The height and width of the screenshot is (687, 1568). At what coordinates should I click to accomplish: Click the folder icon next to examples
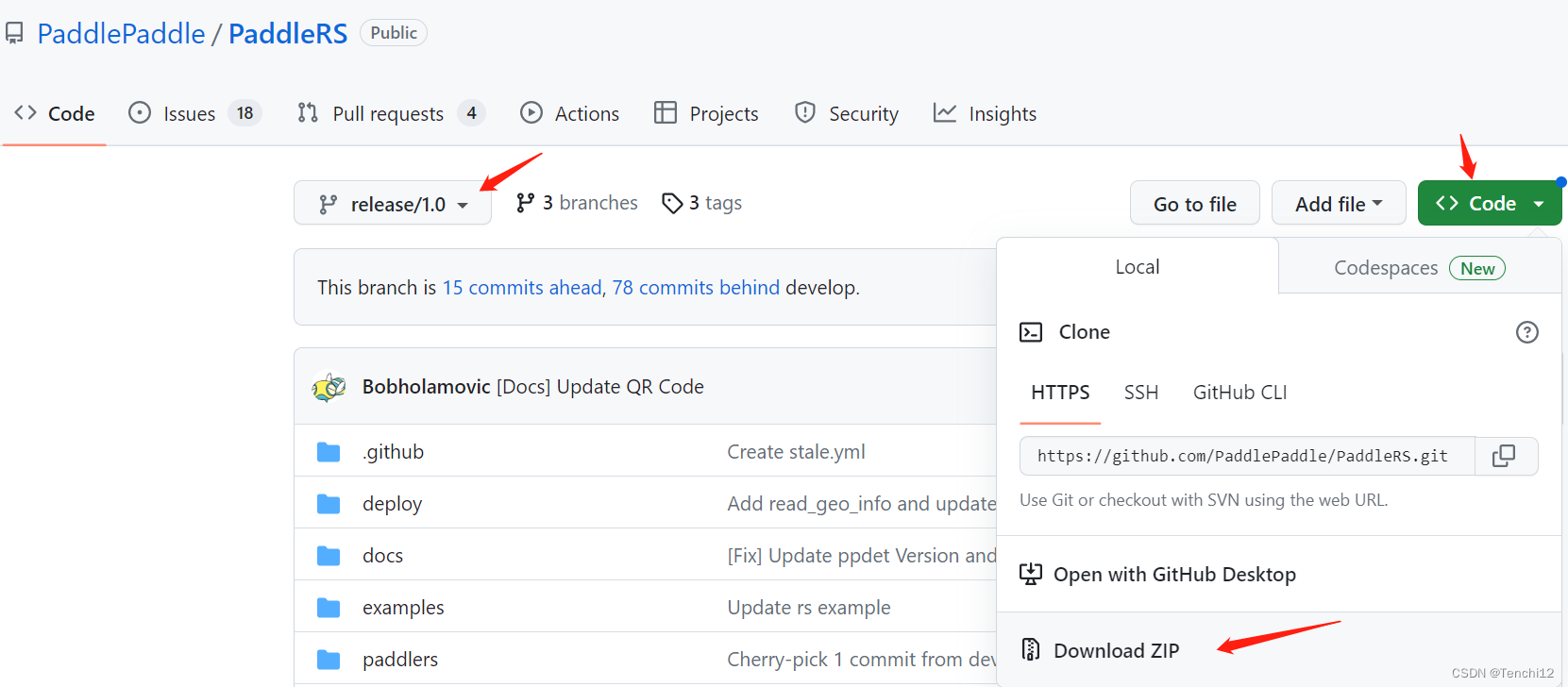(x=329, y=608)
